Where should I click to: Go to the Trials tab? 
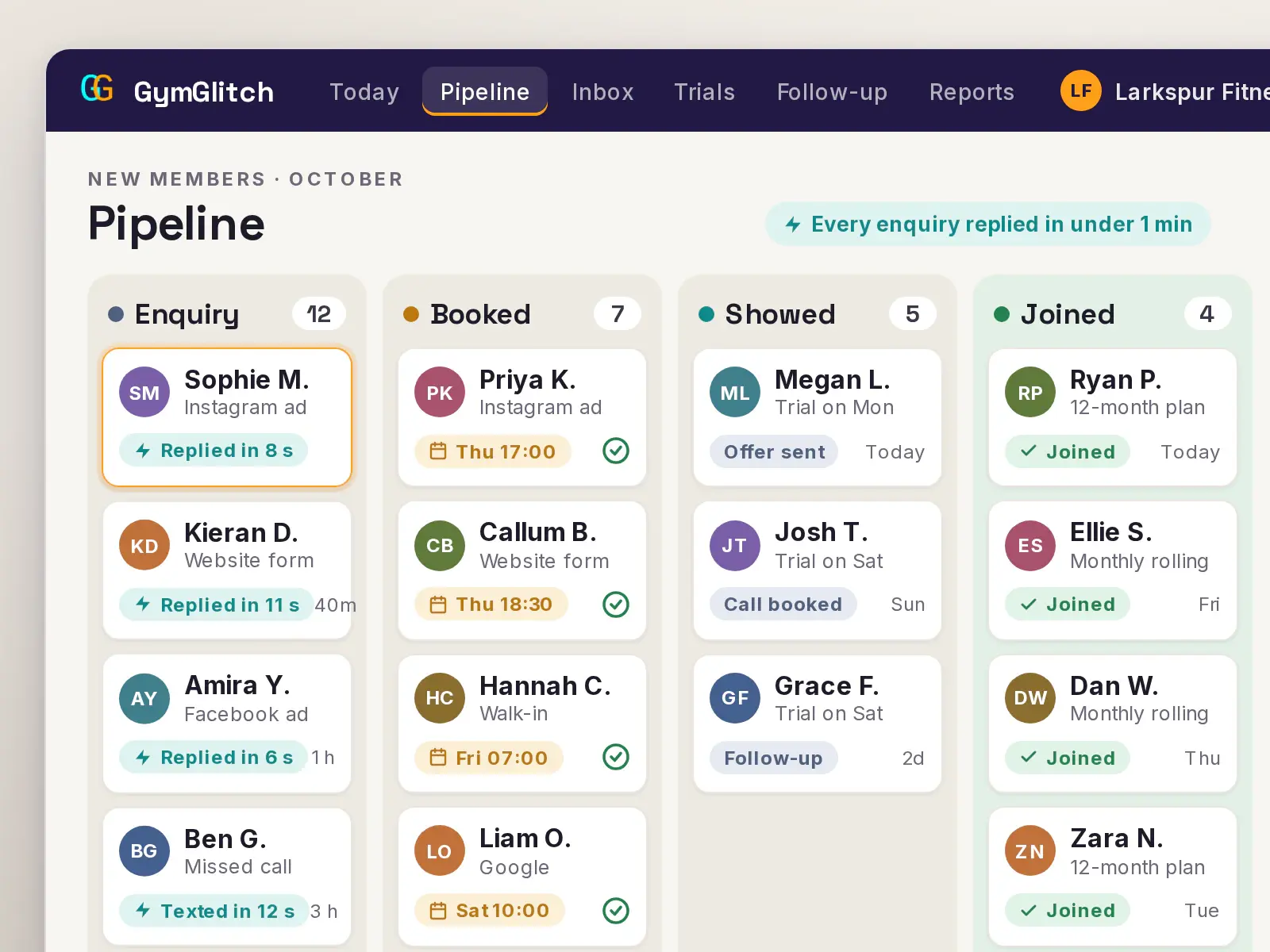[705, 92]
